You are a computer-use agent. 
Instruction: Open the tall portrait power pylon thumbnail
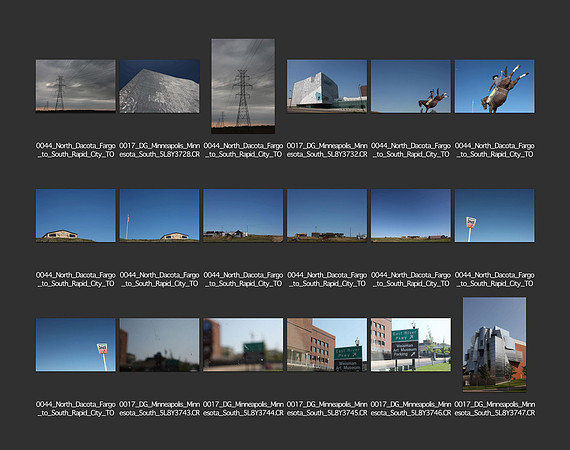point(243,86)
